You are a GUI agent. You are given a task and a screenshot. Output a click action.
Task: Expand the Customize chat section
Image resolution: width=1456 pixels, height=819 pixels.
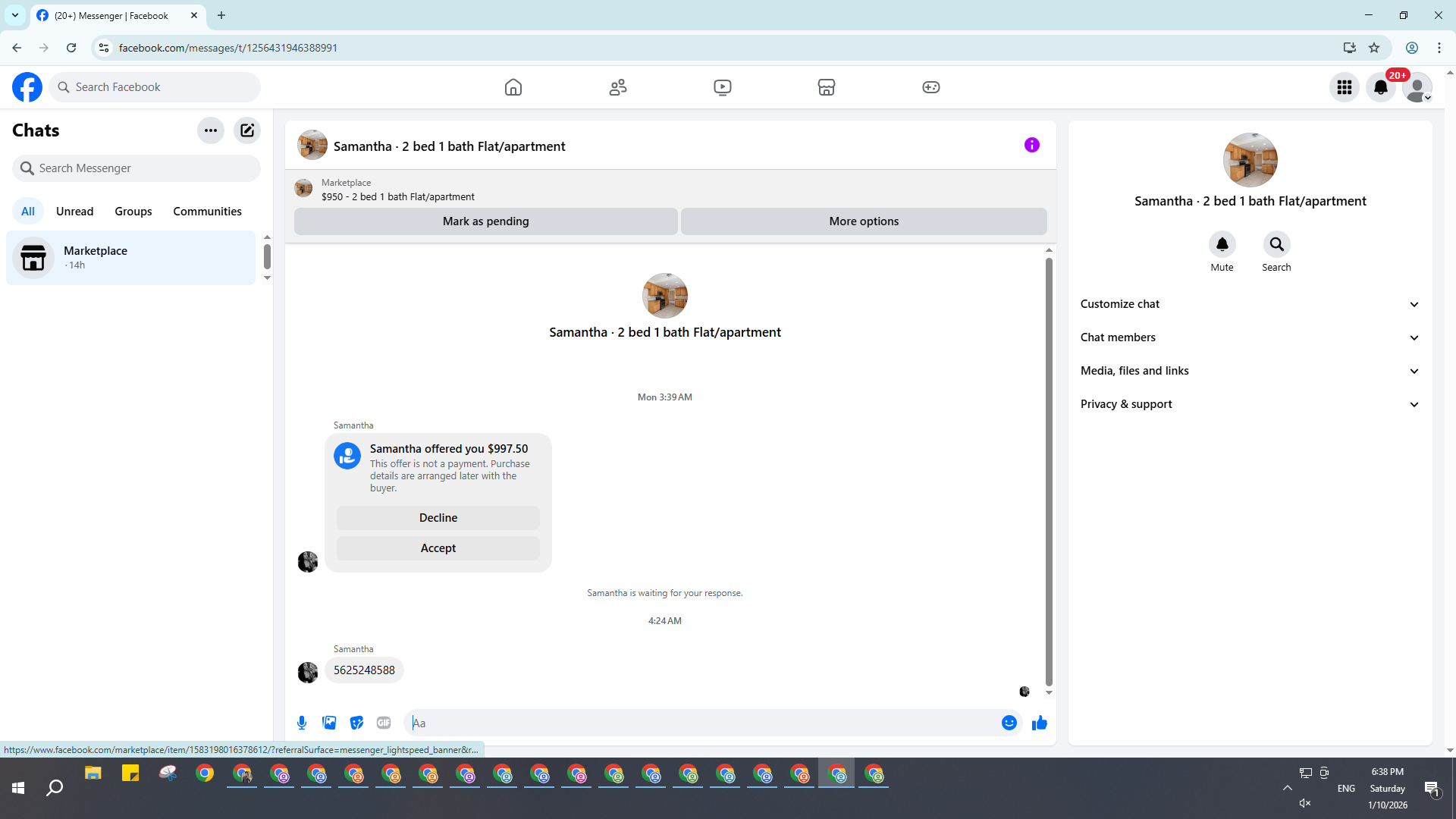click(1250, 304)
